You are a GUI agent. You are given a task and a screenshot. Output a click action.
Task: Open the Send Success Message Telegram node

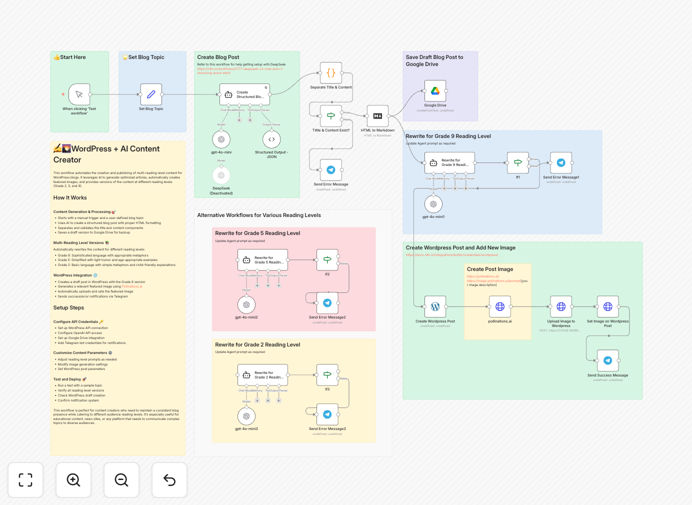tap(608, 360)
